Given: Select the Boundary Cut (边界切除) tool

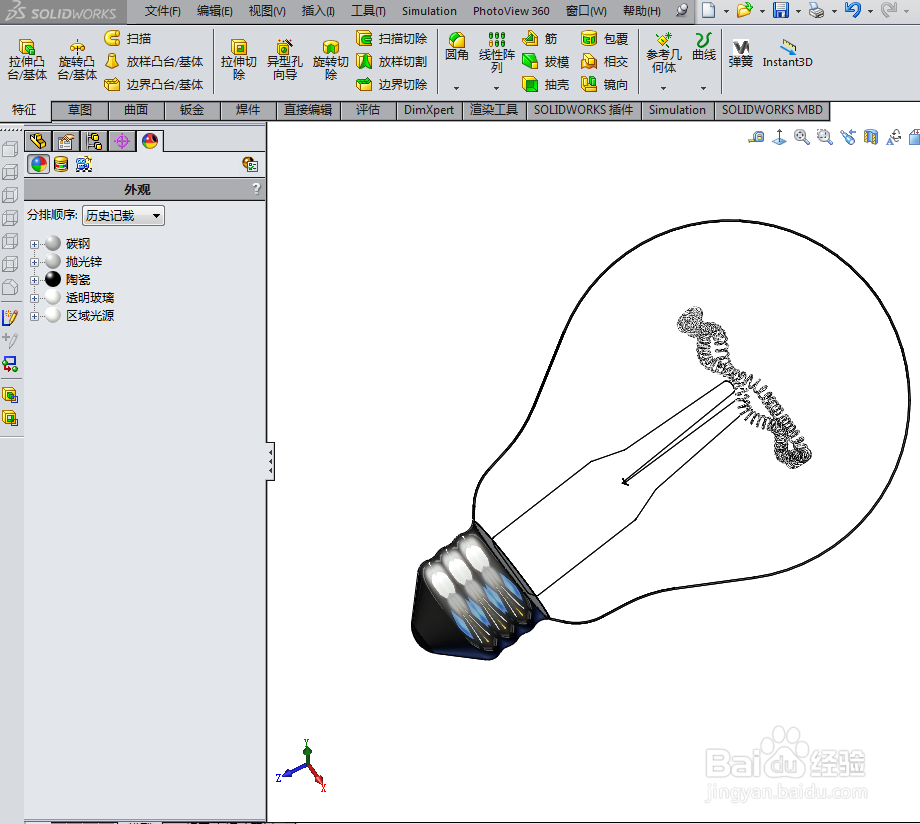Looking at the screenshot, I should (391, 85).
